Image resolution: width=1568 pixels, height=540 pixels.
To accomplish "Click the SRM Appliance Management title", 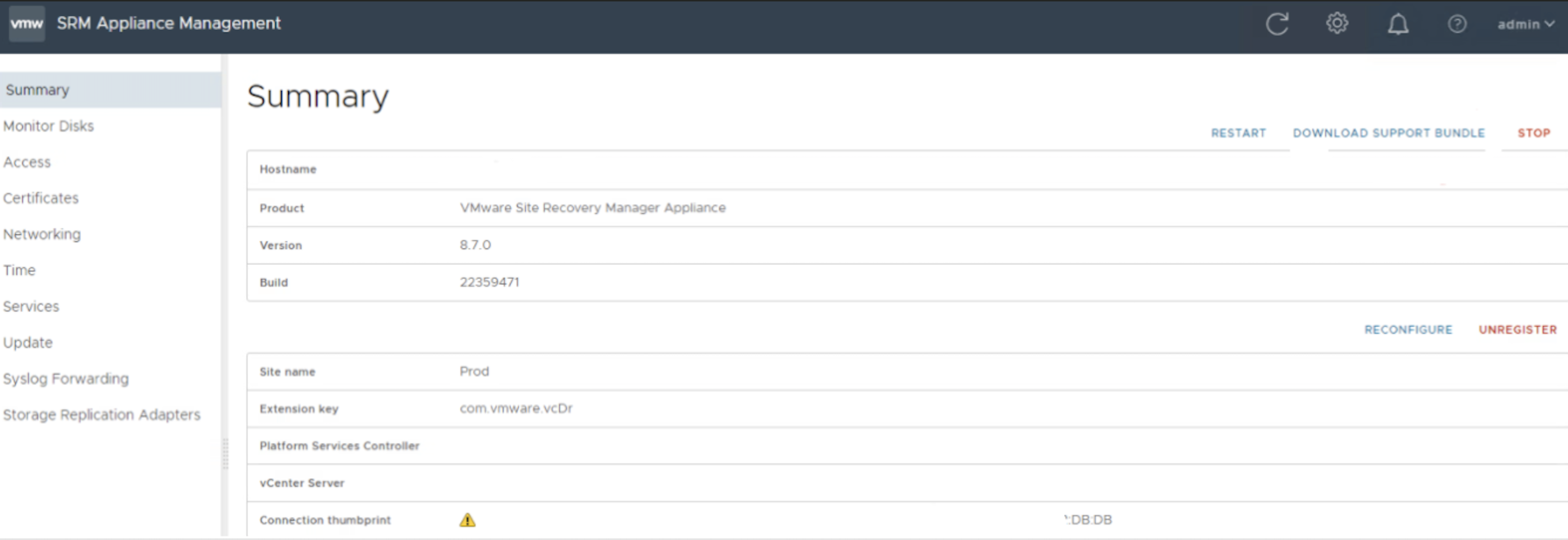I will [x=169, y=24].
